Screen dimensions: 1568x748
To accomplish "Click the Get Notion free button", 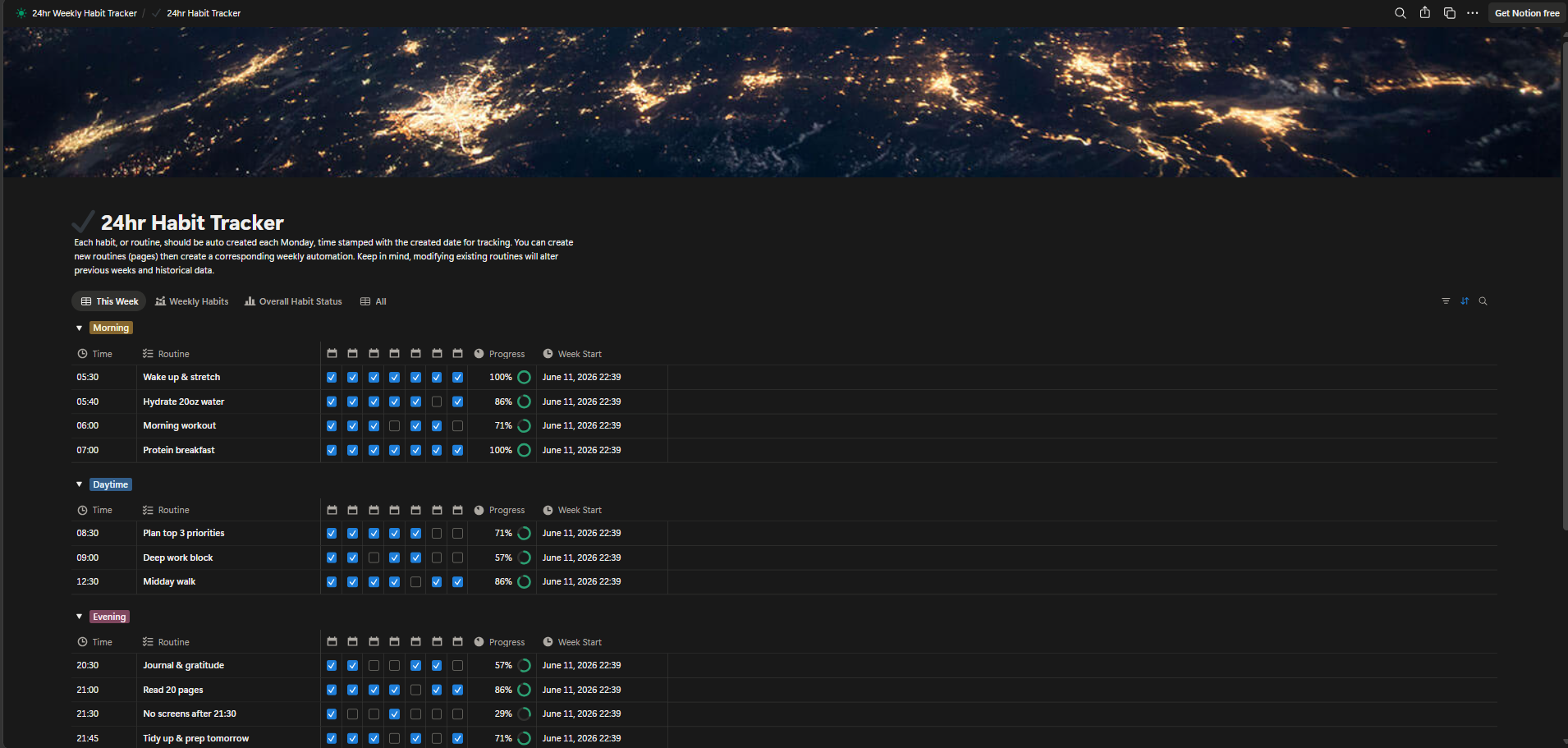I will point(1527,13).
